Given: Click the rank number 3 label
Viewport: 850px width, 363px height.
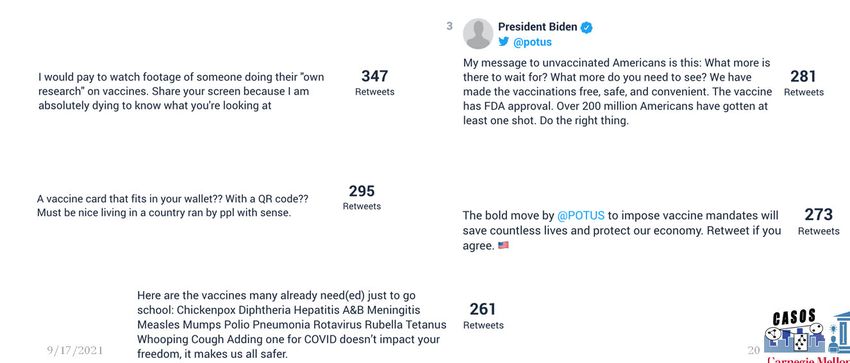Looking at the screenshot, I should pos(449,26).
